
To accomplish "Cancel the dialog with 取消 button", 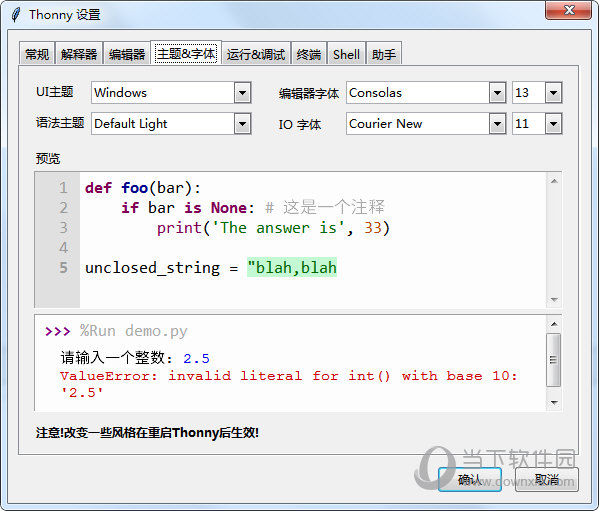I will click(x=547, y=479).
